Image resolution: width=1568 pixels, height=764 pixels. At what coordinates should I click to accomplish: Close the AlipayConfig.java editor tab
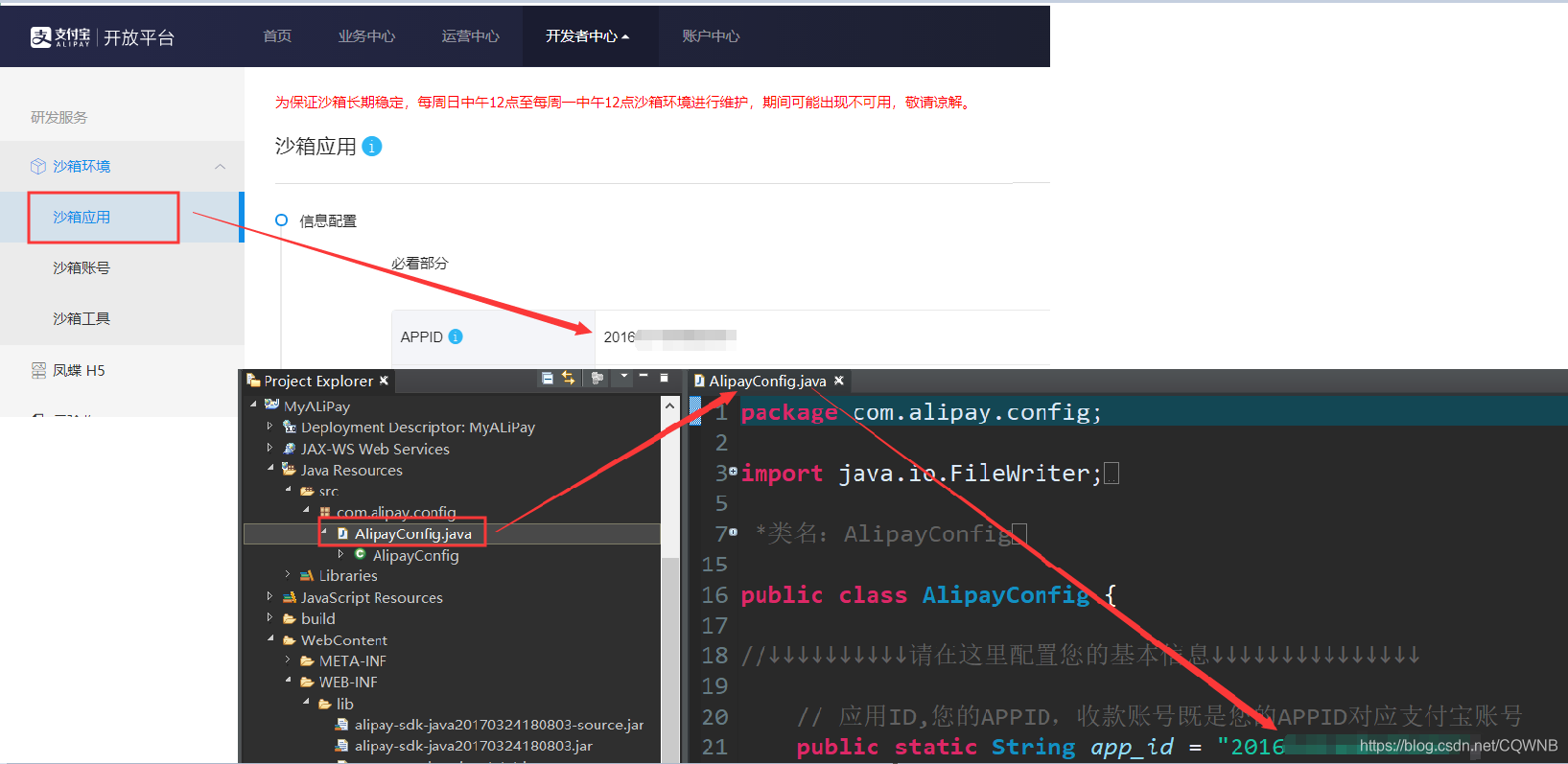[x=839, y=381]
